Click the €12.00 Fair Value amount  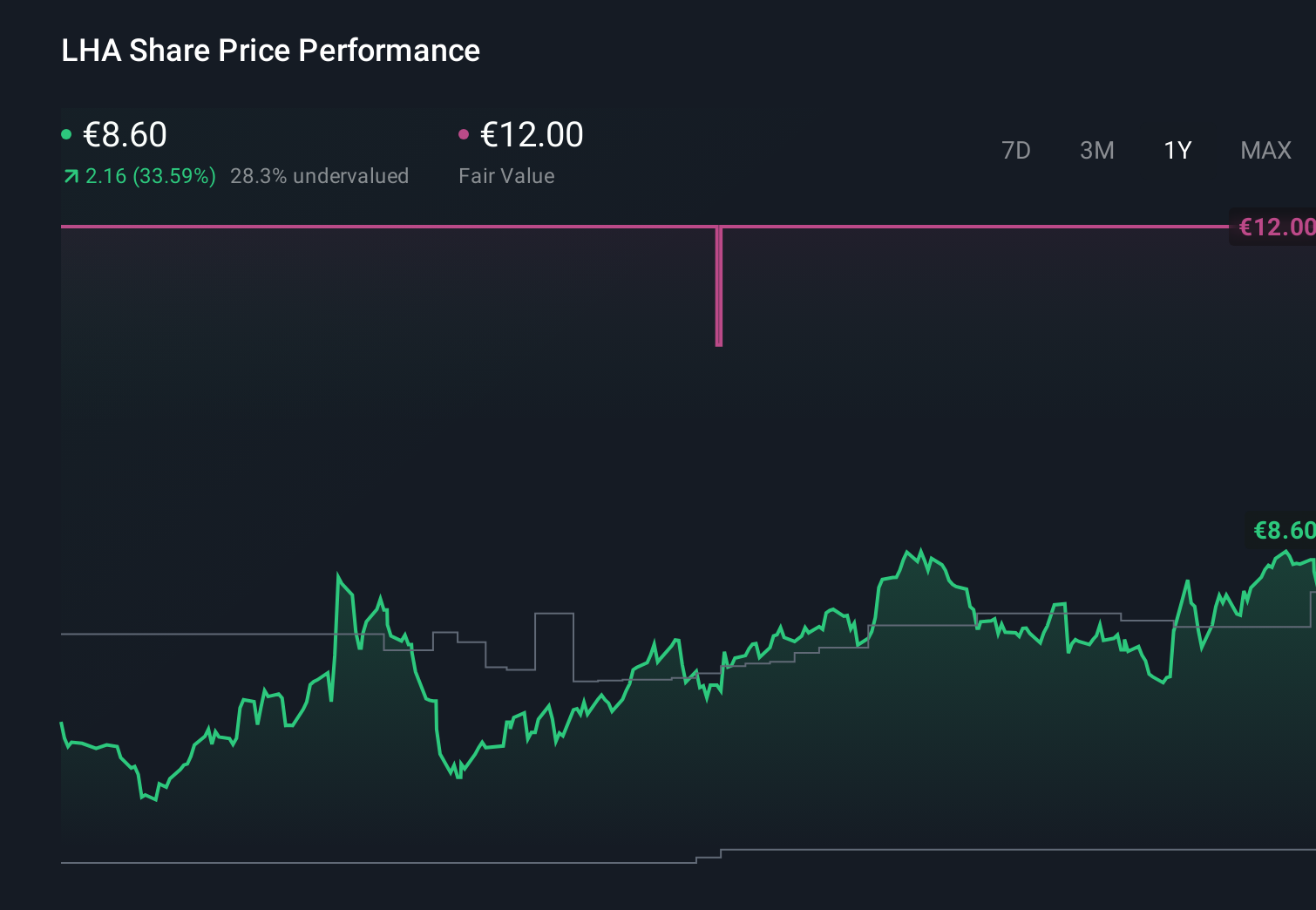[531, 135]
